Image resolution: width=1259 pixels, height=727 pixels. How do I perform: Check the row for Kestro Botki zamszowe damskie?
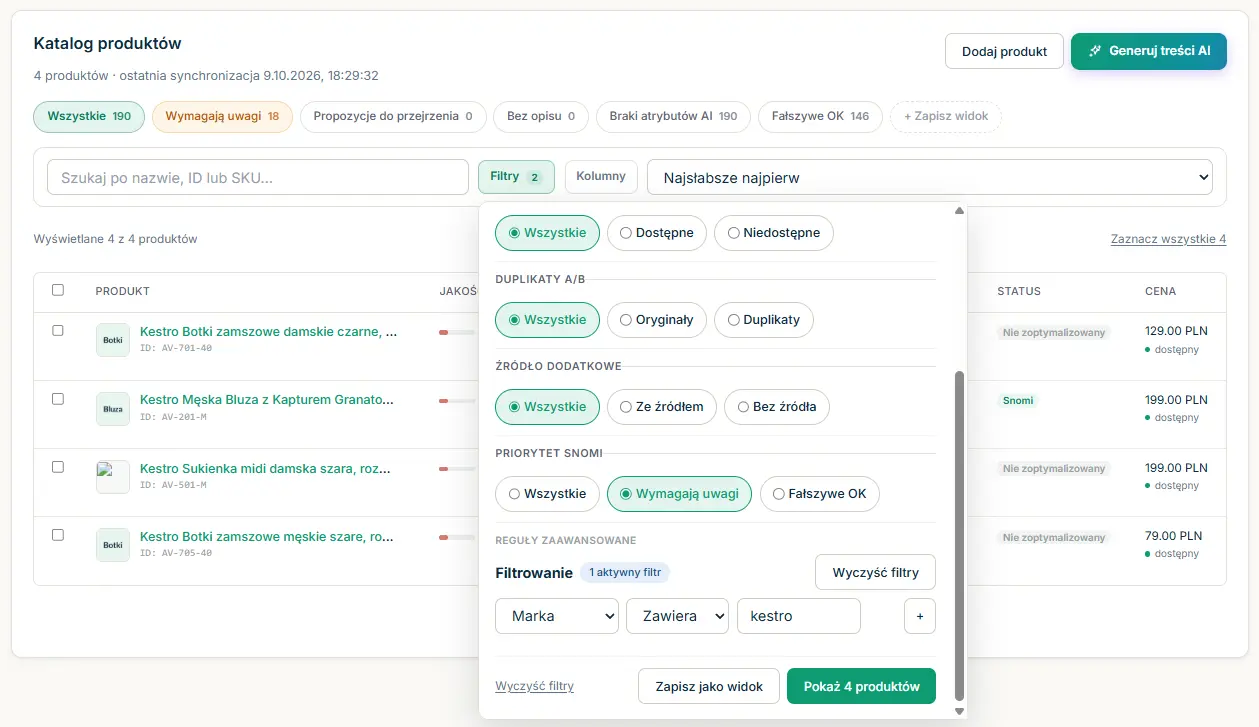(x=58, y=330)
